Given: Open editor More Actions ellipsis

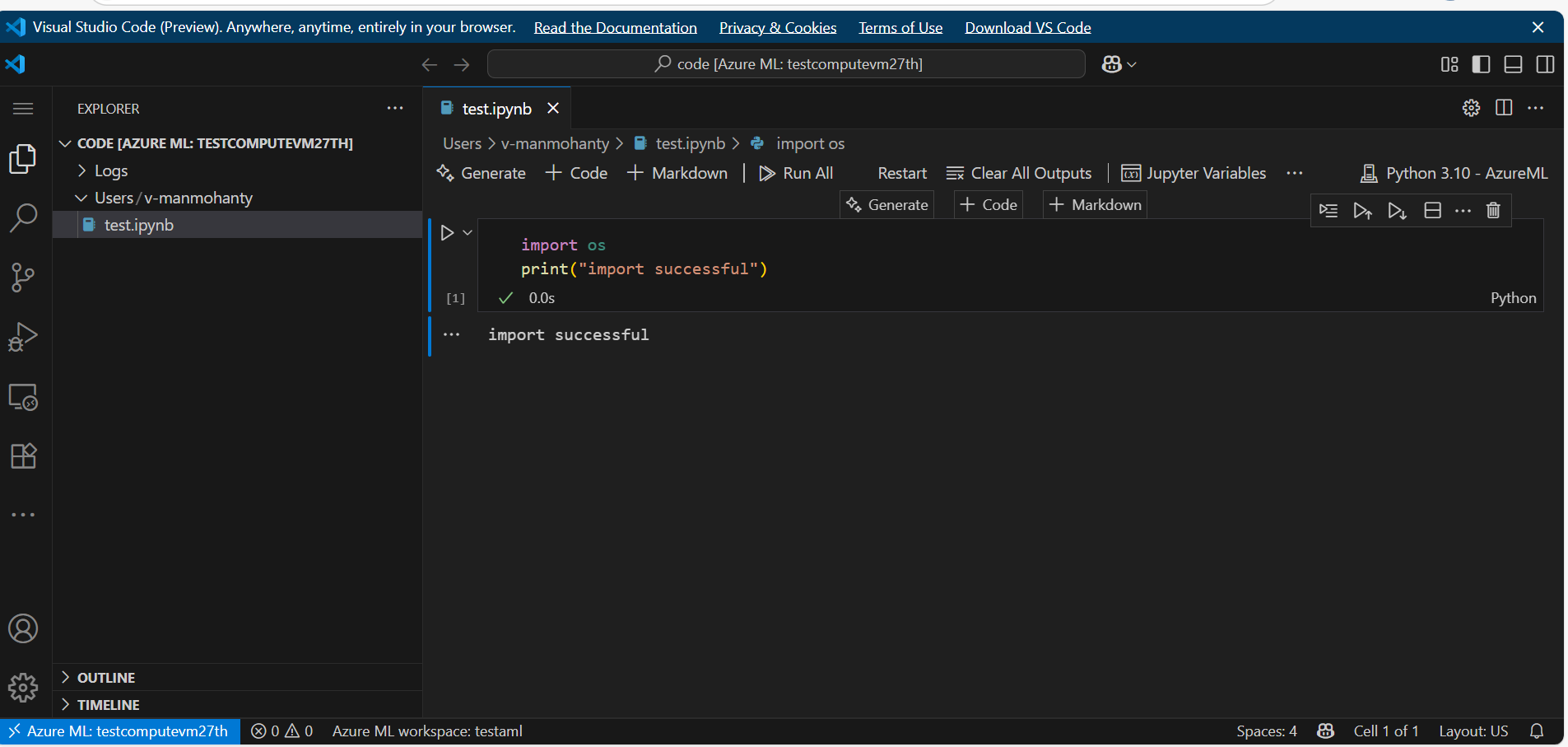Looking at the screenshot, I should pos(1536,108).
